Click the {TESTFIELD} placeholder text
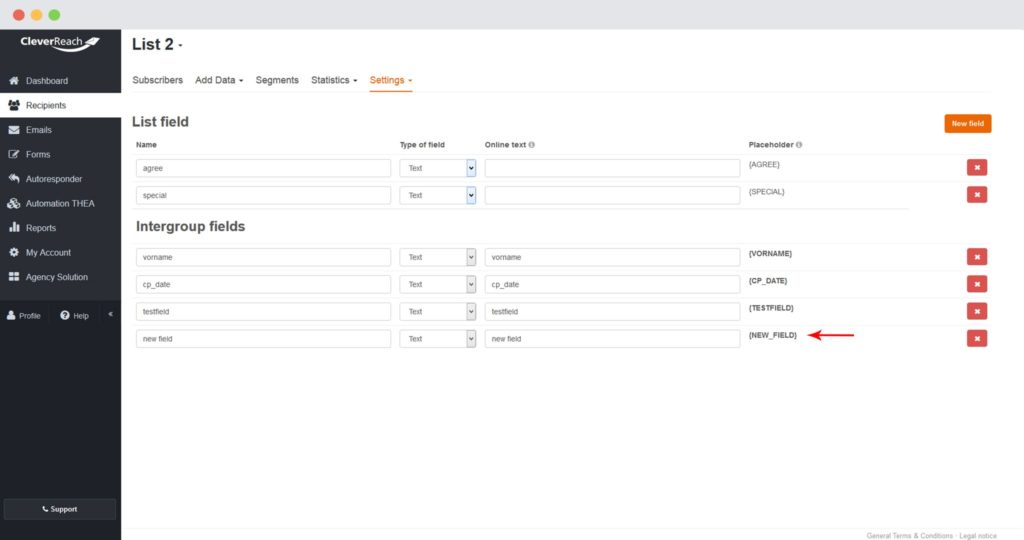Image resolution: width=1024 pixels, height=540 pixels. [x=771, y=308]
